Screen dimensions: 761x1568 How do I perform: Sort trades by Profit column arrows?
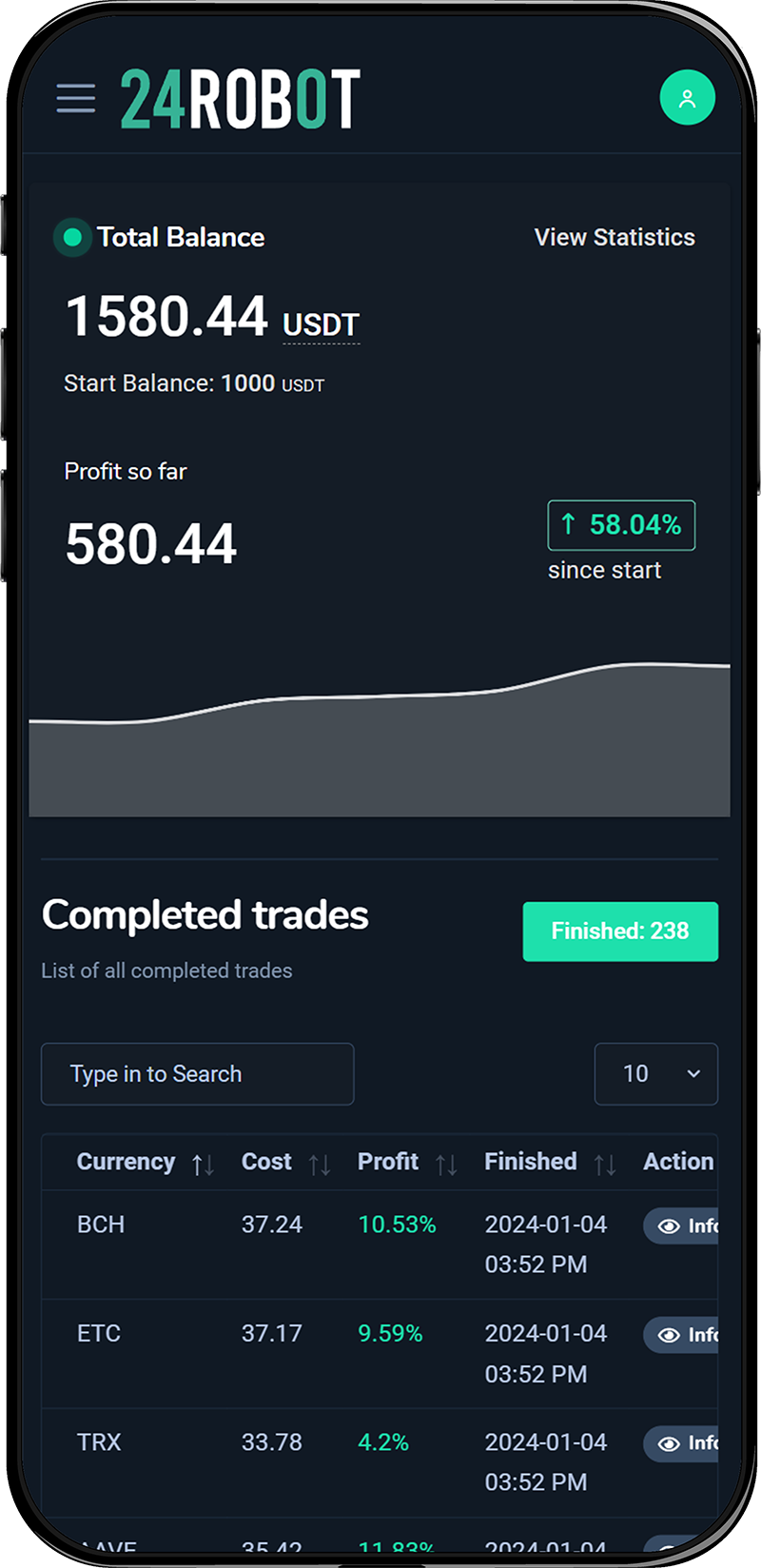point(446,1165)
